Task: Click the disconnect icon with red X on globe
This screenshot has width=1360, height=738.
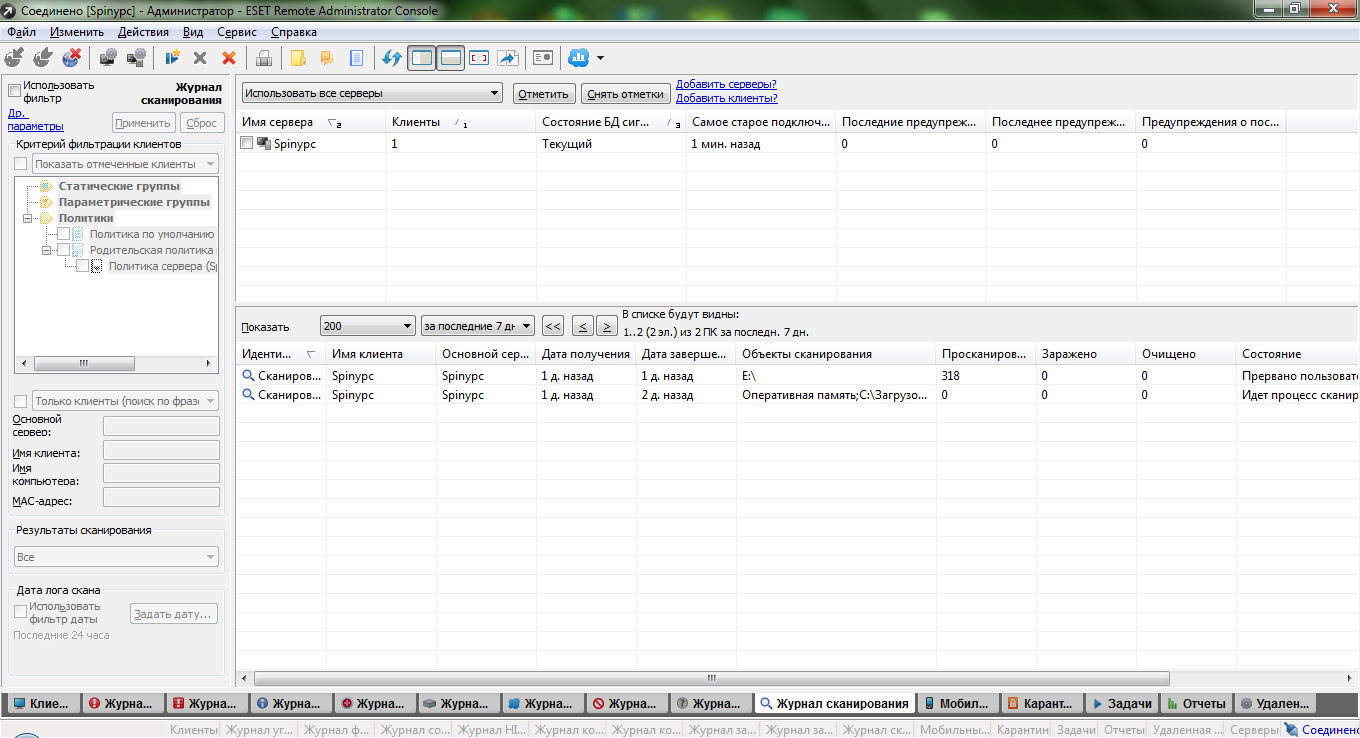Action: tap(71, 58)
